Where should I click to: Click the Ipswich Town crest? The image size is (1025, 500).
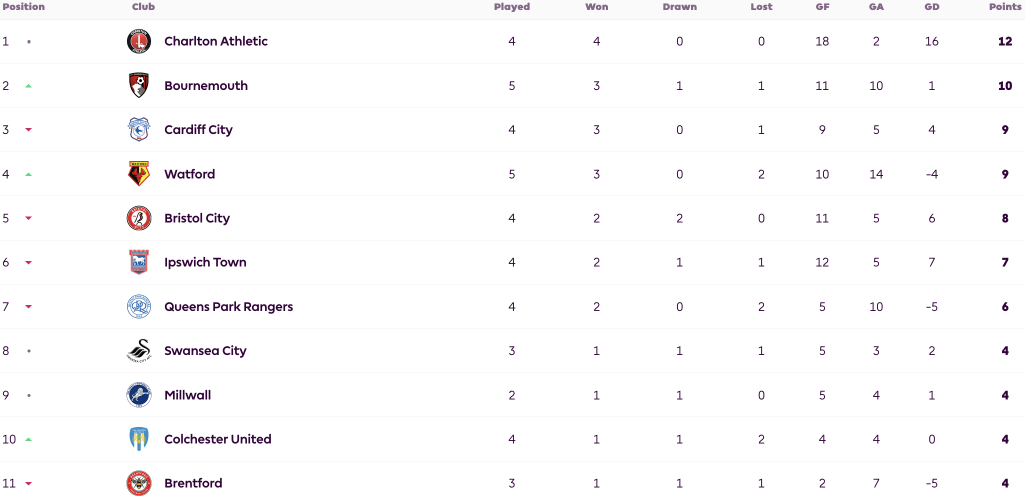tap(139, 262)
